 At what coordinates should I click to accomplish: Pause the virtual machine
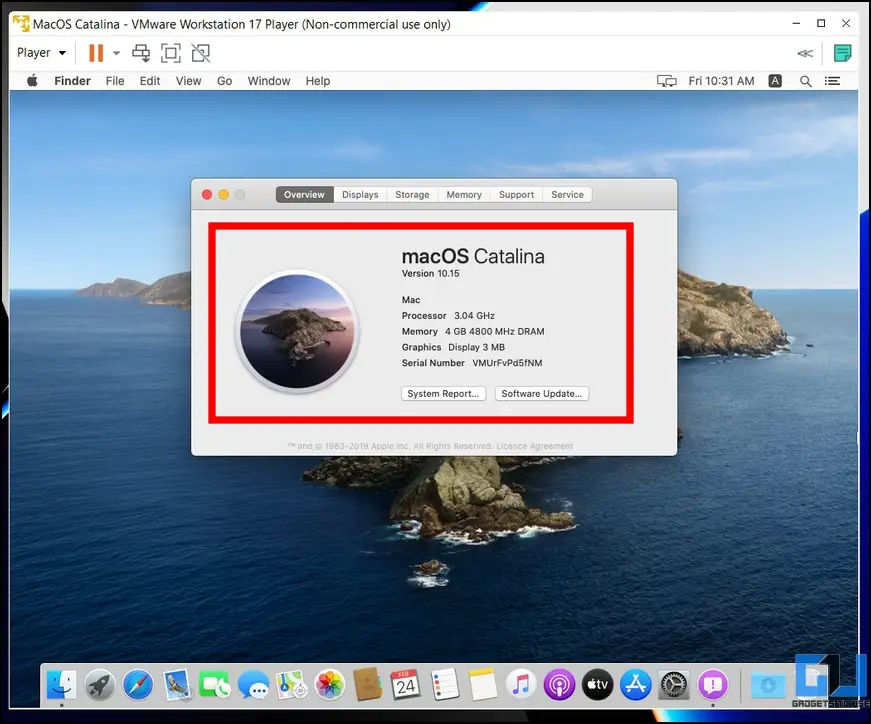click(96, 53)
